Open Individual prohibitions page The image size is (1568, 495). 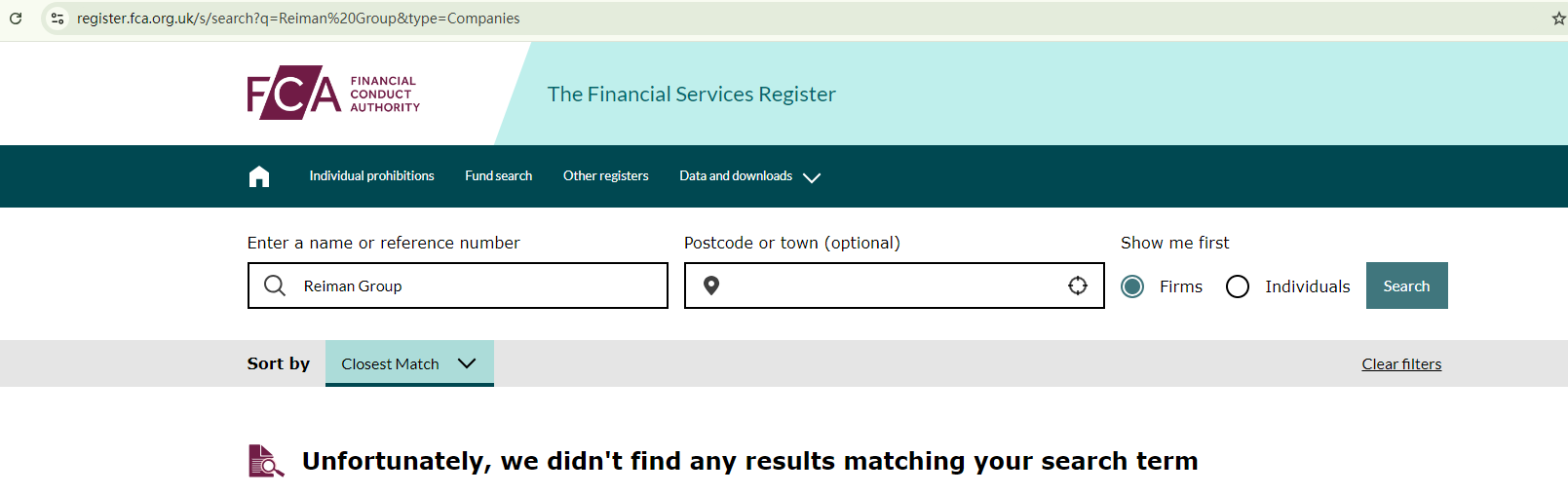tap(371, 176)
